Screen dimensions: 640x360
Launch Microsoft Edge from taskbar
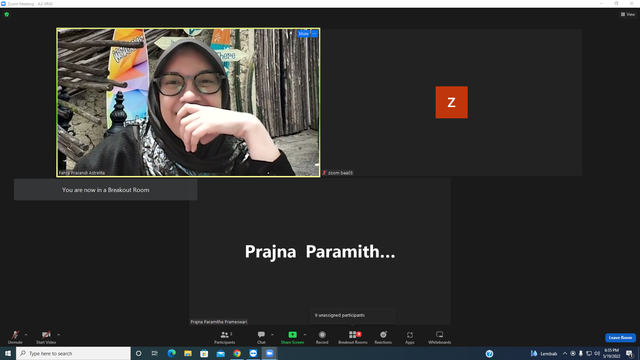tap(171, 353)
